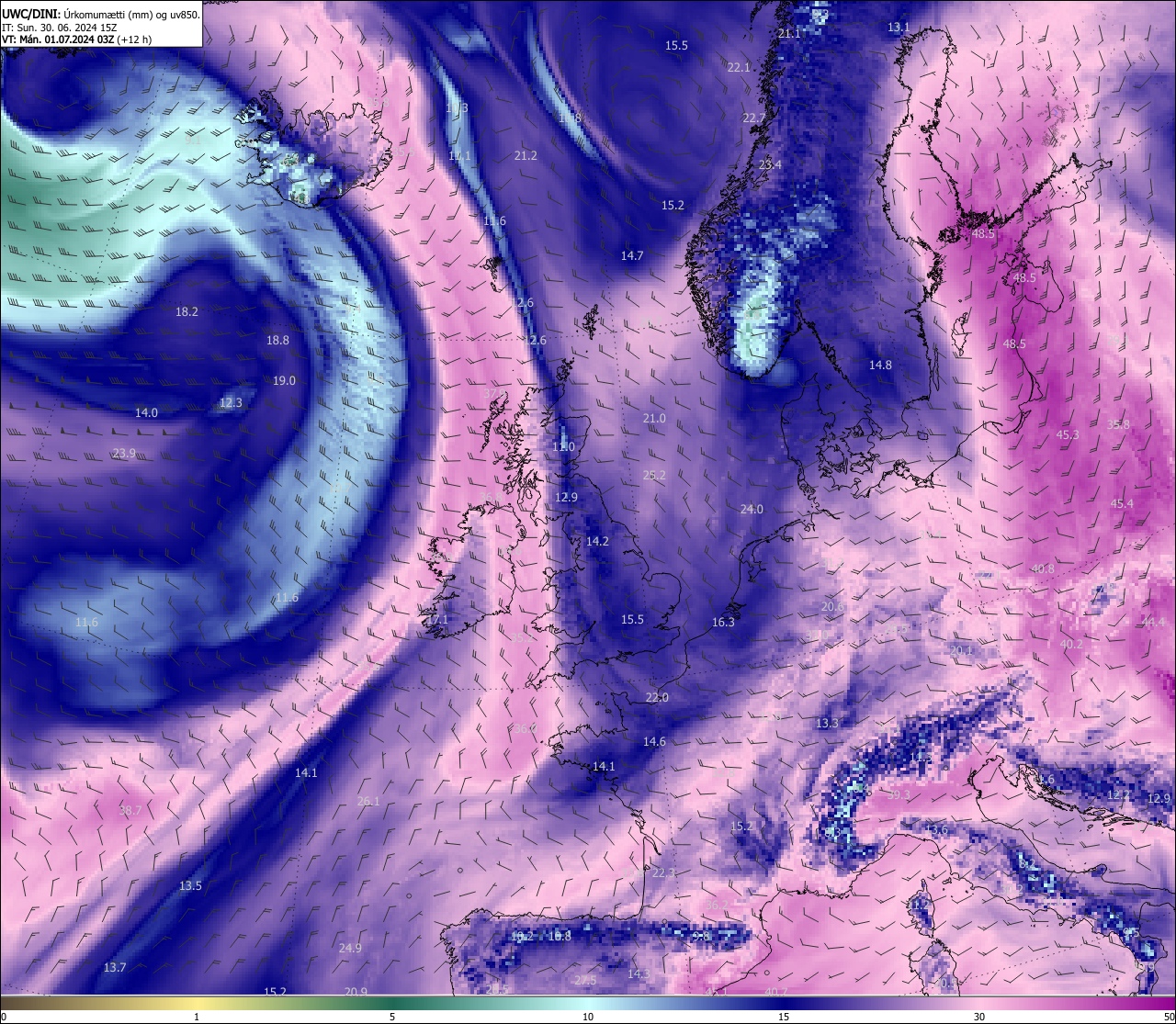Image resolution: width=1176 pixels, height=1024 pixels.
Task: Select the map value "14.0"
Action: click(x=146, y=413)
